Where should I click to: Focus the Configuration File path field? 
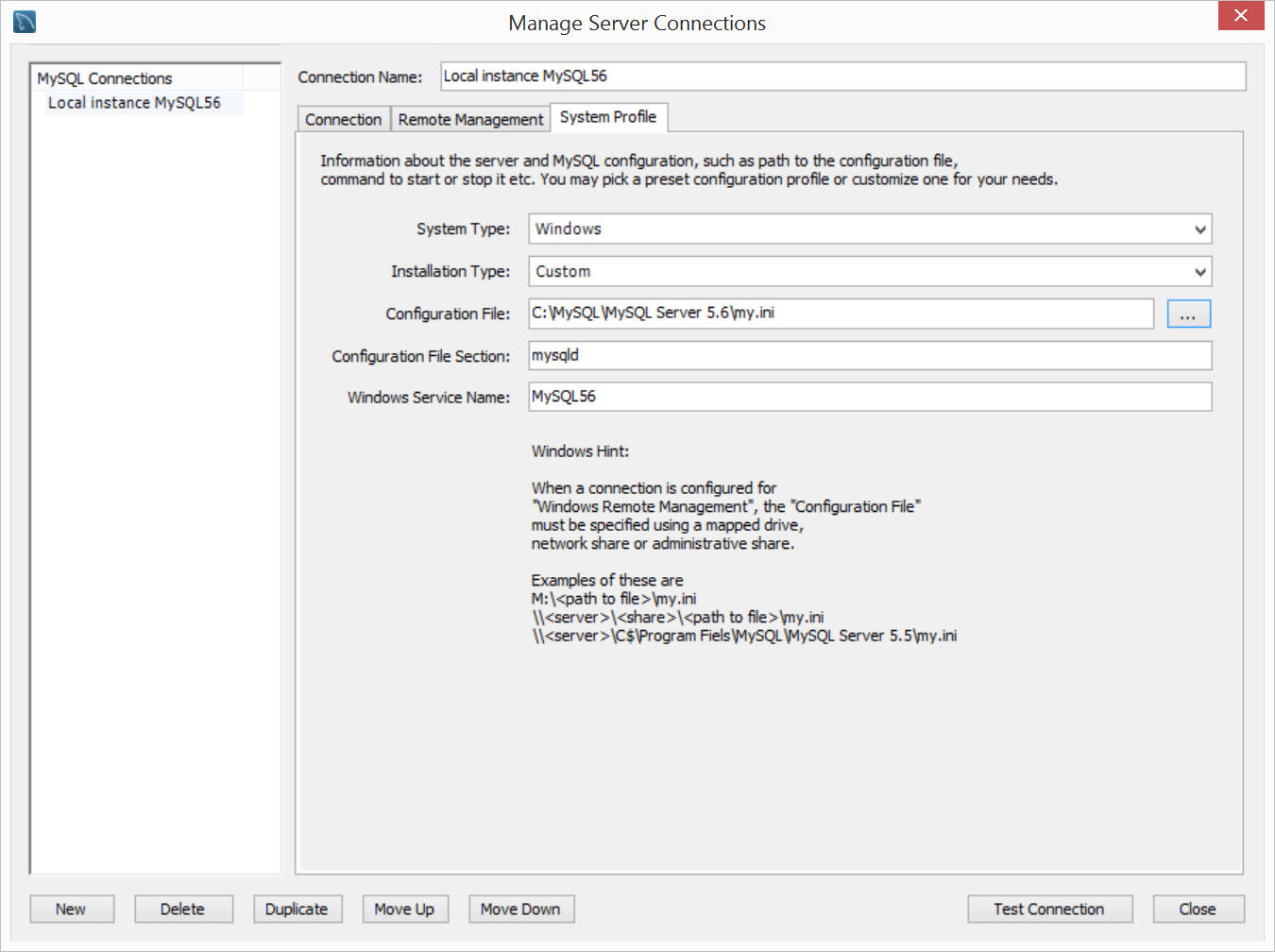click(841, 314)
